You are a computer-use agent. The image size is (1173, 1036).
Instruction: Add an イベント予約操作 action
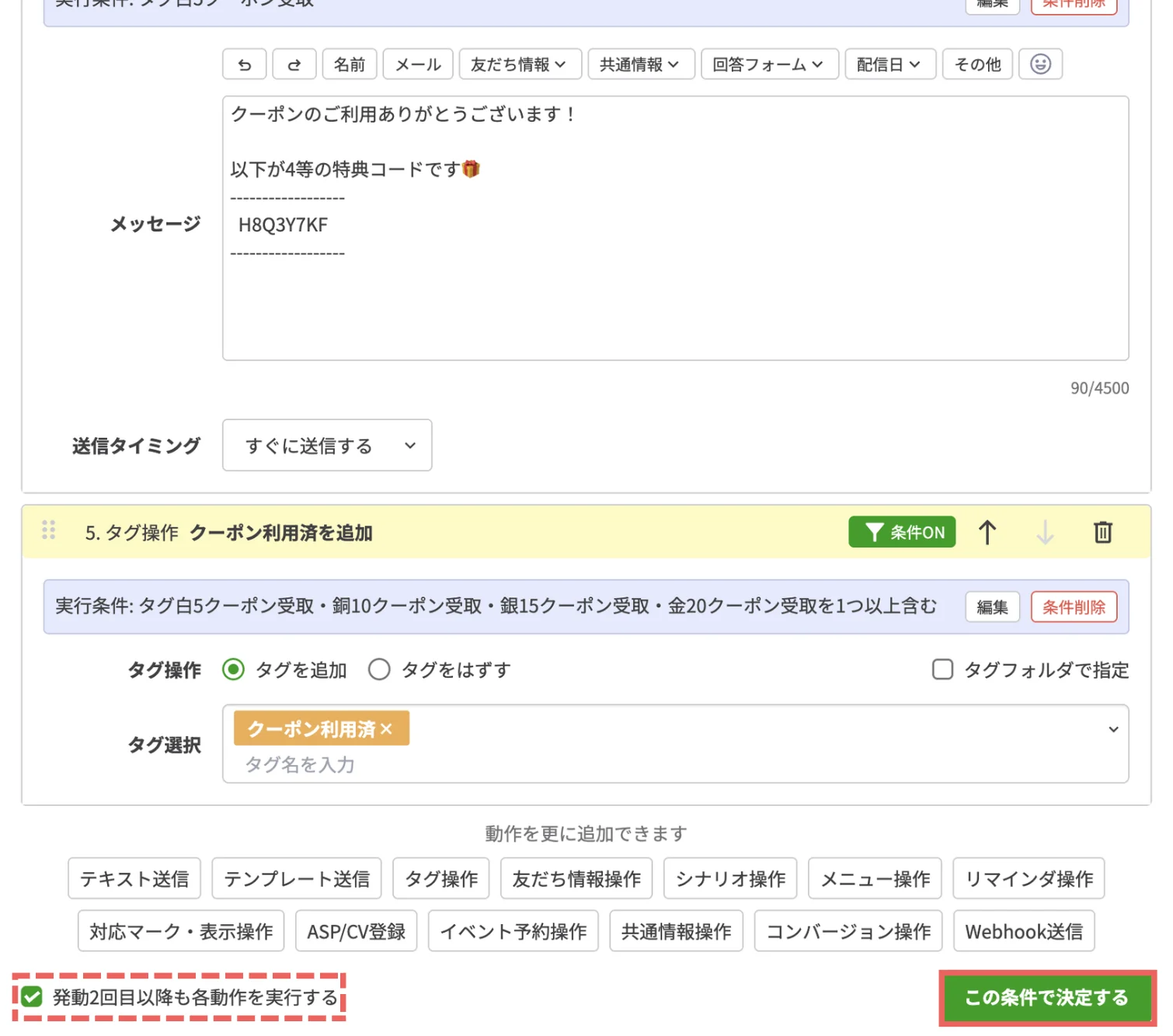513,931
